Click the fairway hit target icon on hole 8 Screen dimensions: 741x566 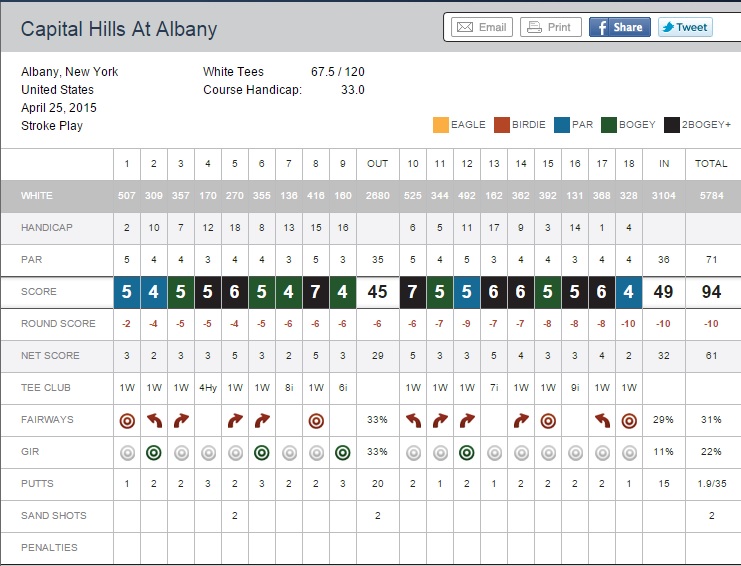[x=316, y=420]
